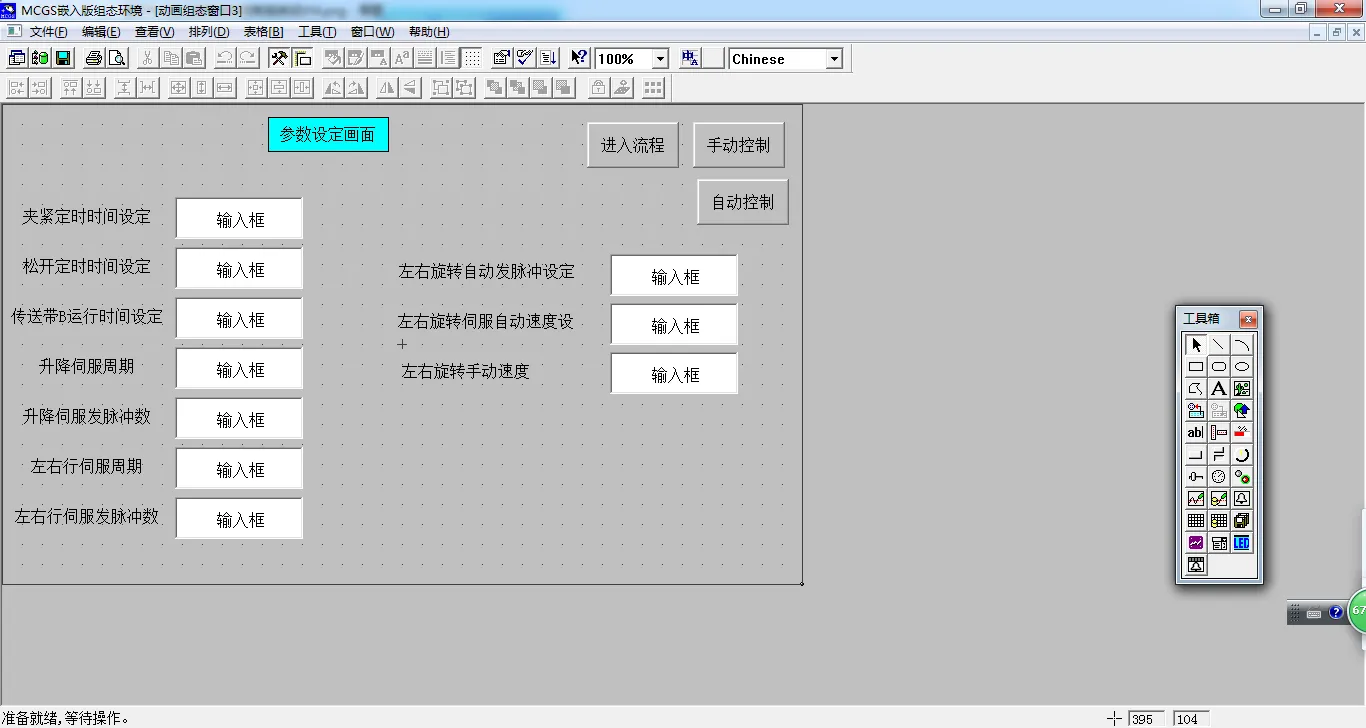Viewport: 1366px width, 728px height.
Task: Toggle the lock icon on the second toolbar
Action: [596, 88]
